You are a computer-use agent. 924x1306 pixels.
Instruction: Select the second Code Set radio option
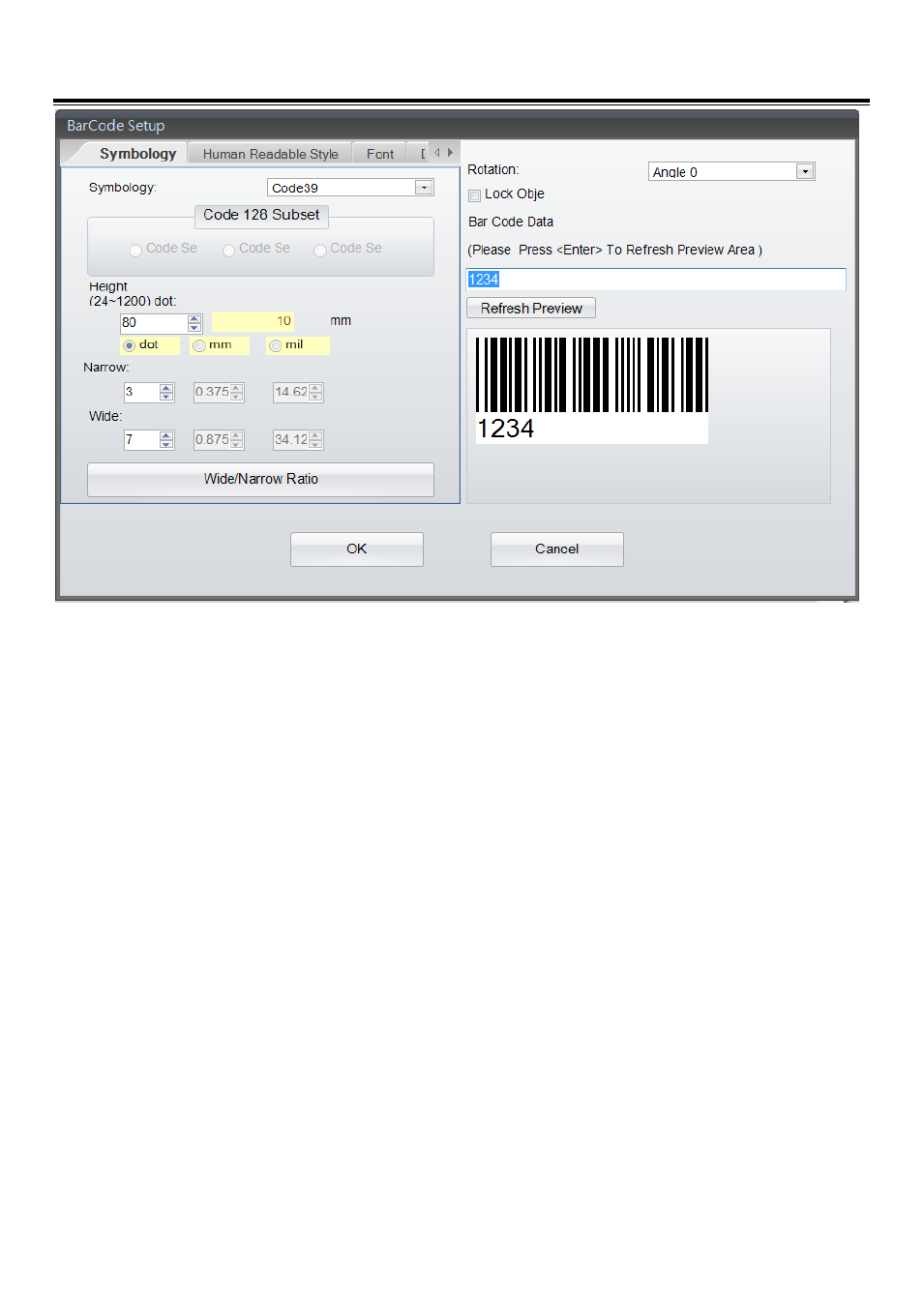[228, 251]
